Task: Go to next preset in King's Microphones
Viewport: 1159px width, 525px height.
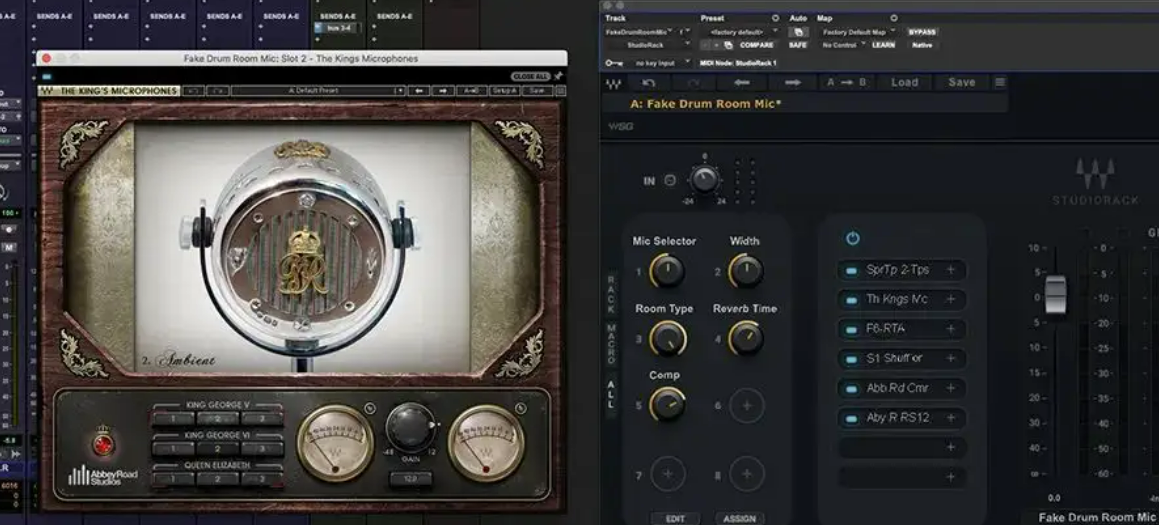Action: pos(443,91)
